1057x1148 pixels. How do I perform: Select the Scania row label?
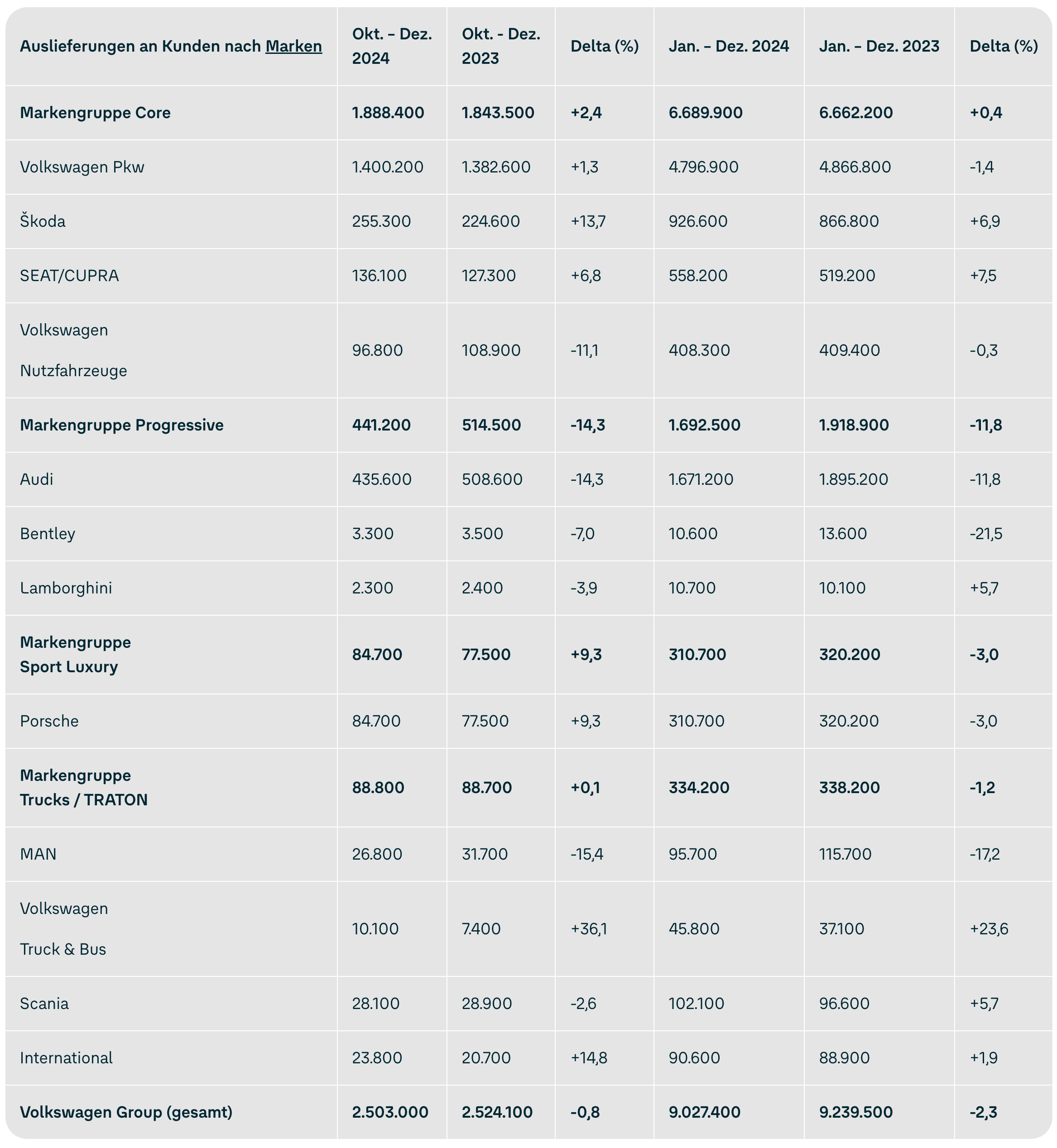[44, 1003]
